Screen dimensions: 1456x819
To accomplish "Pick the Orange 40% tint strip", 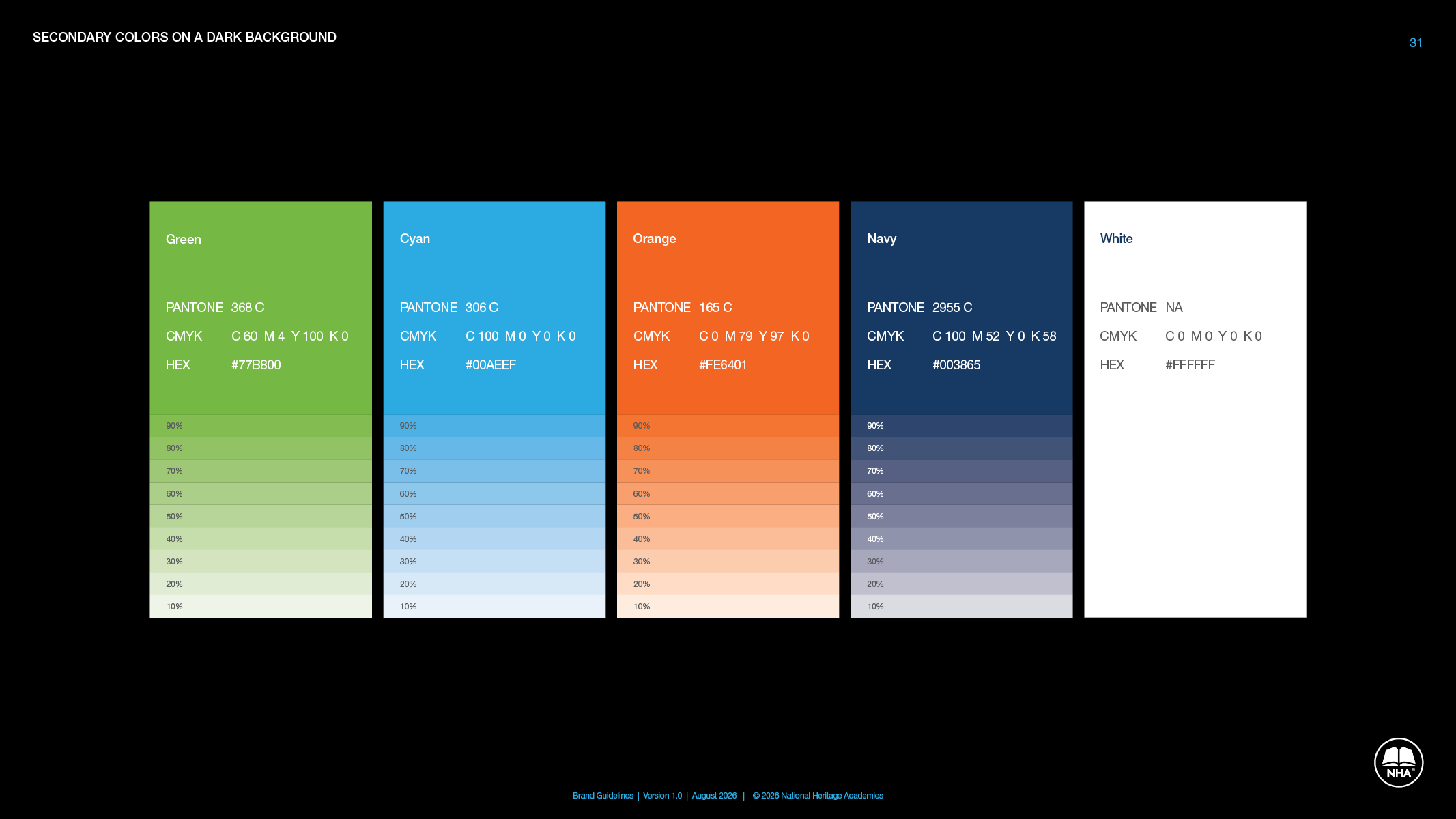I will coord(728,539).
